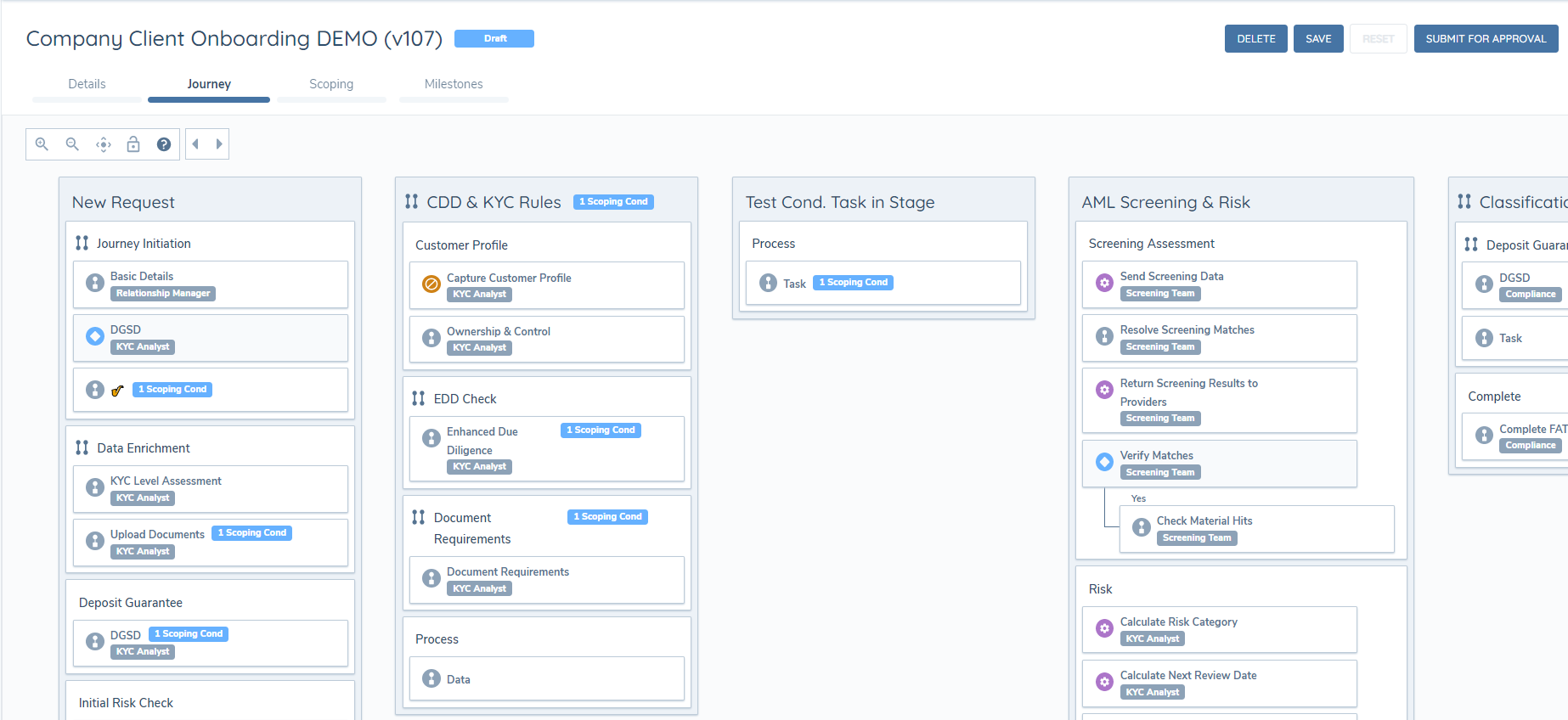Click the user icon on Ownership & Control
This screenshot has height=720, width=1568.
pos(431,338)
